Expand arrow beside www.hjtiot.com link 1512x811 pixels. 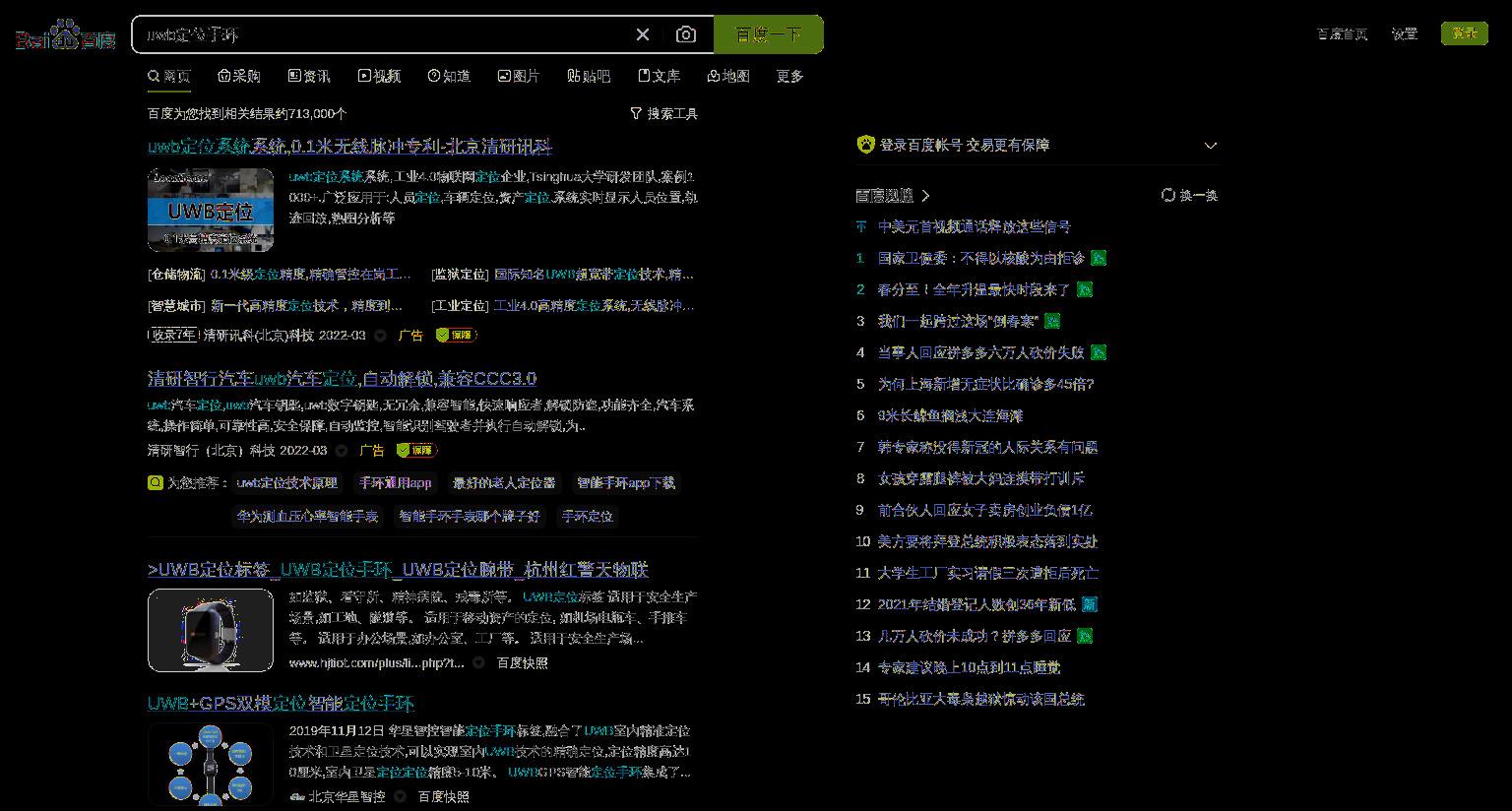(x=478, y=663)
